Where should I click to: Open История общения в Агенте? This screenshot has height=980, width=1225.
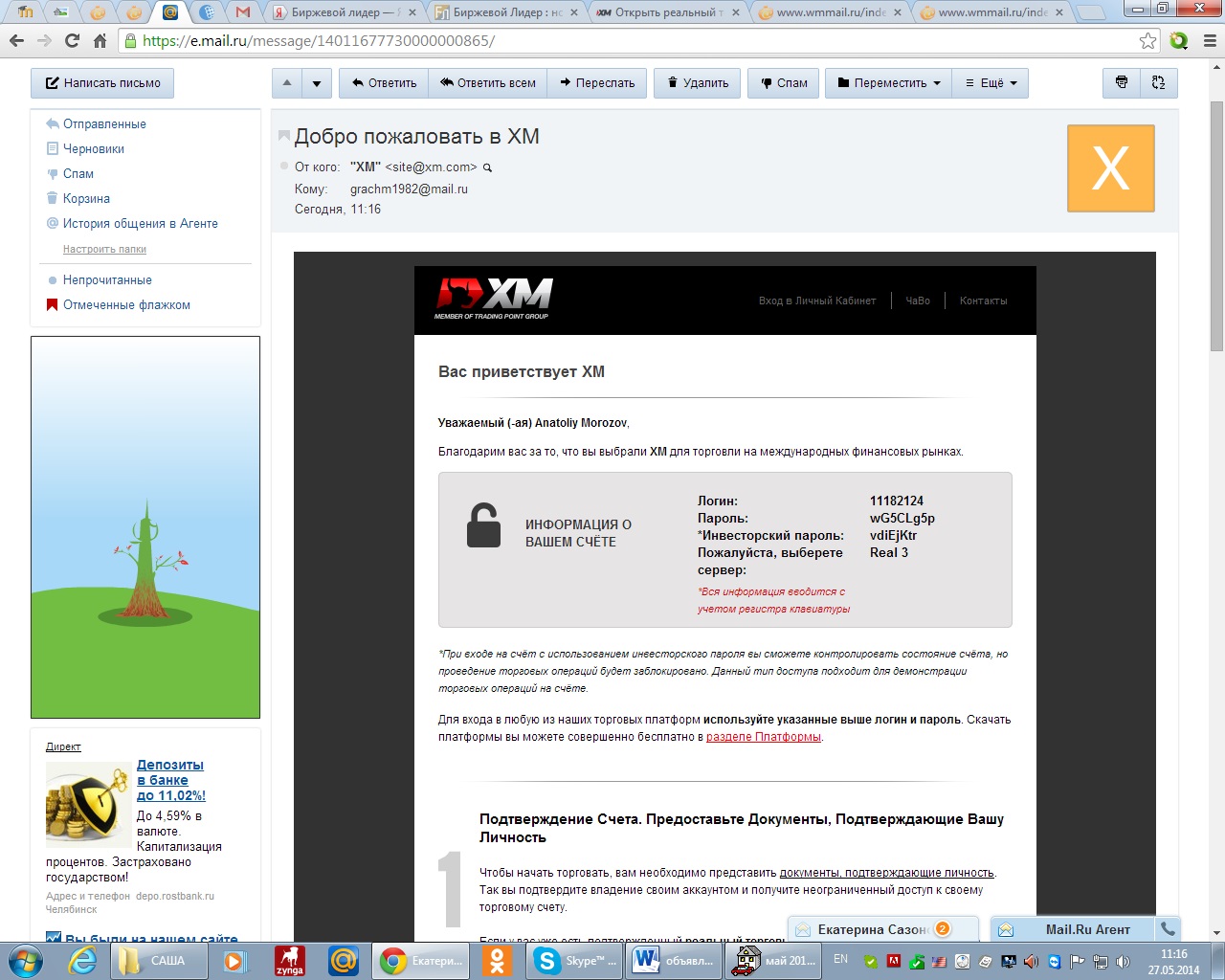click(141, 224)
